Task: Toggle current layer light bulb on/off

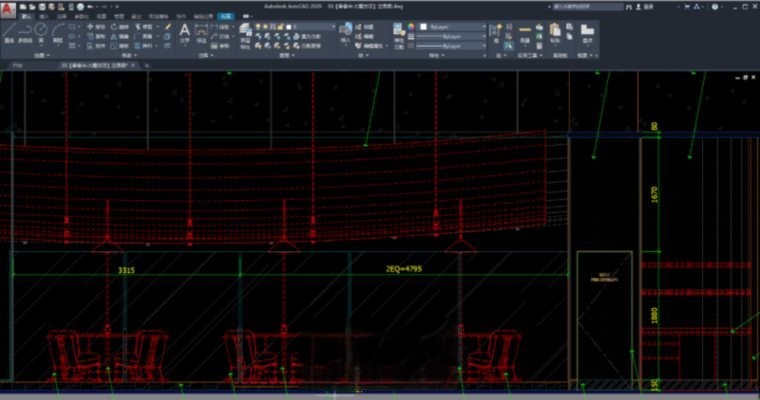Action: [259, 27]
